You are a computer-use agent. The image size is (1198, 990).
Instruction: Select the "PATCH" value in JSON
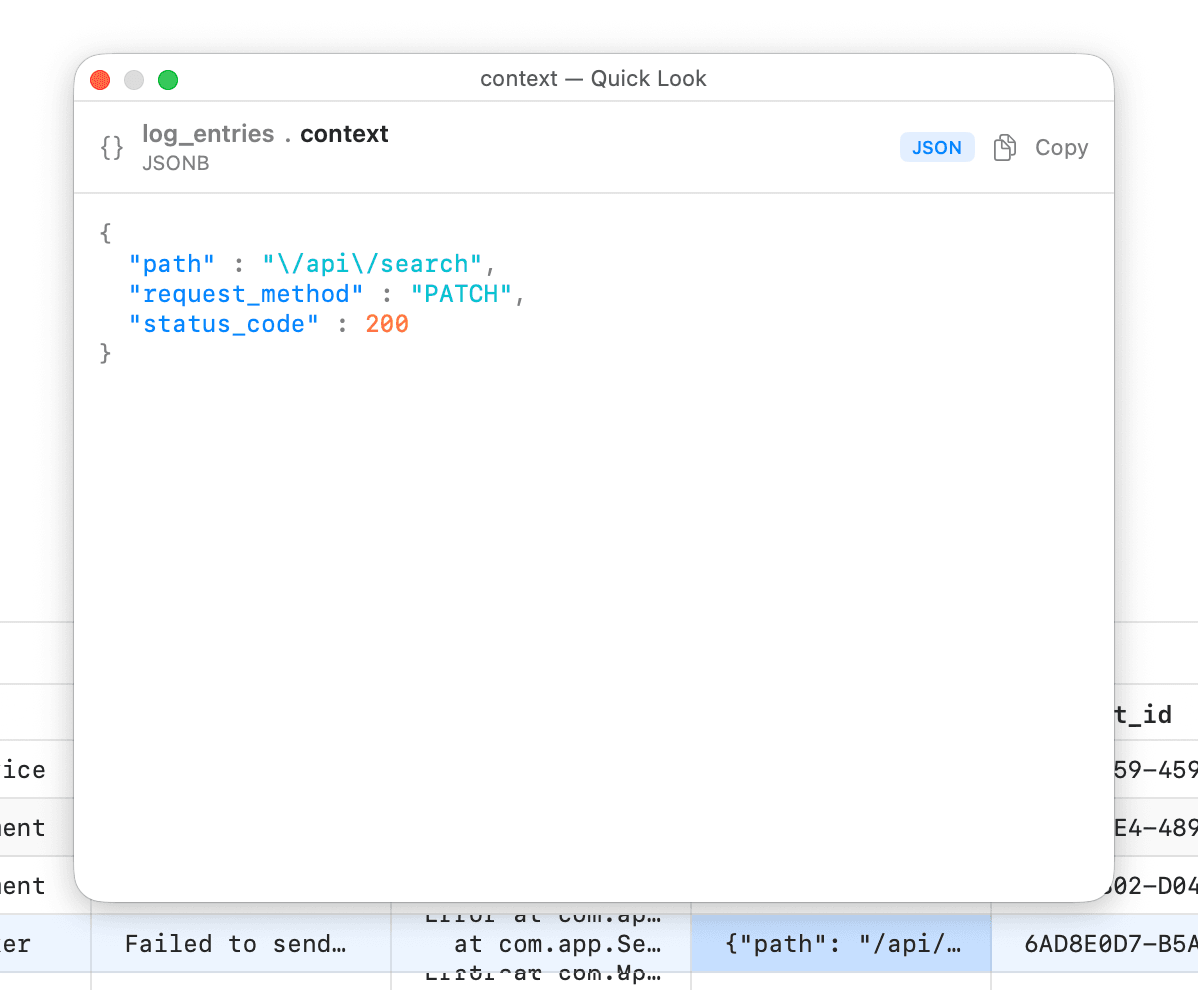point(461,294)
